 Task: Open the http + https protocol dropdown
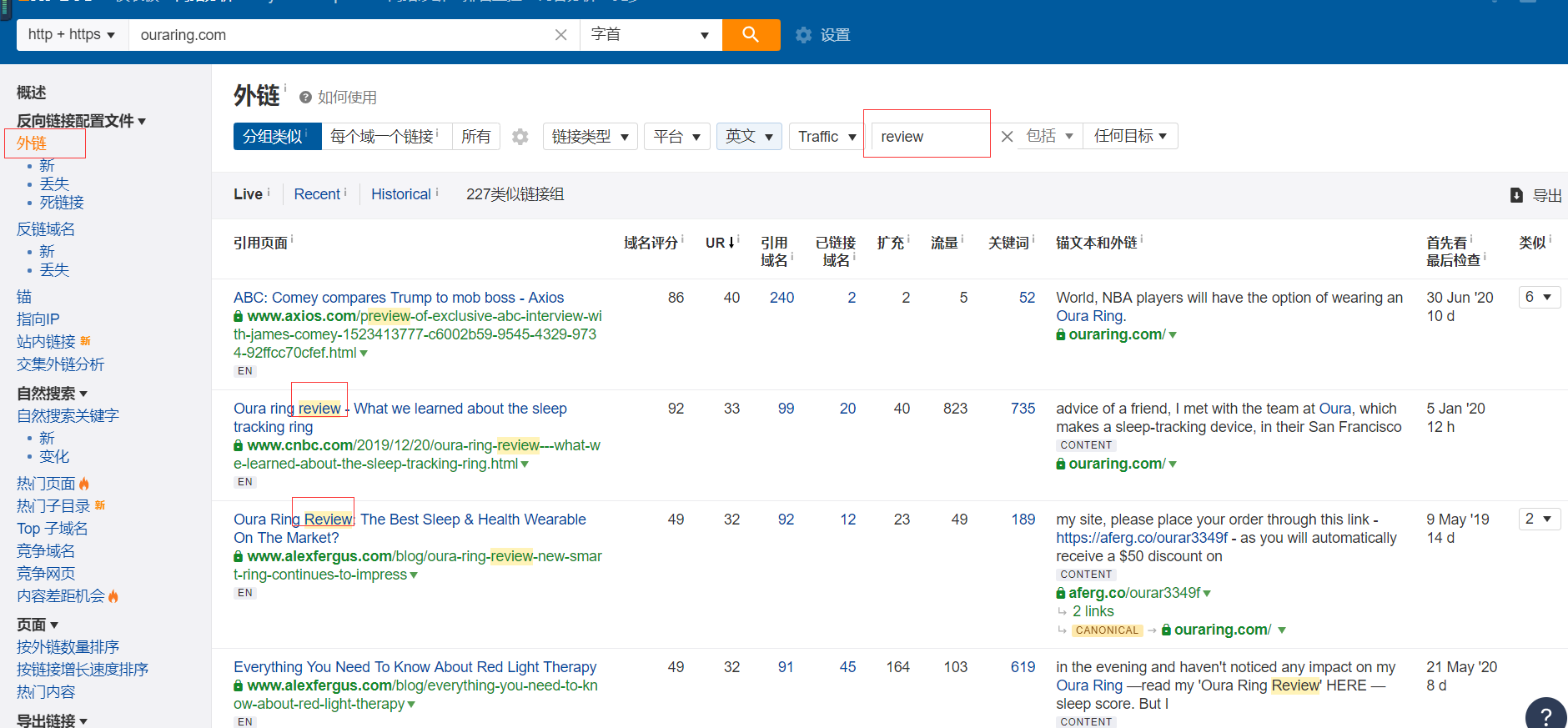point(73,35)
